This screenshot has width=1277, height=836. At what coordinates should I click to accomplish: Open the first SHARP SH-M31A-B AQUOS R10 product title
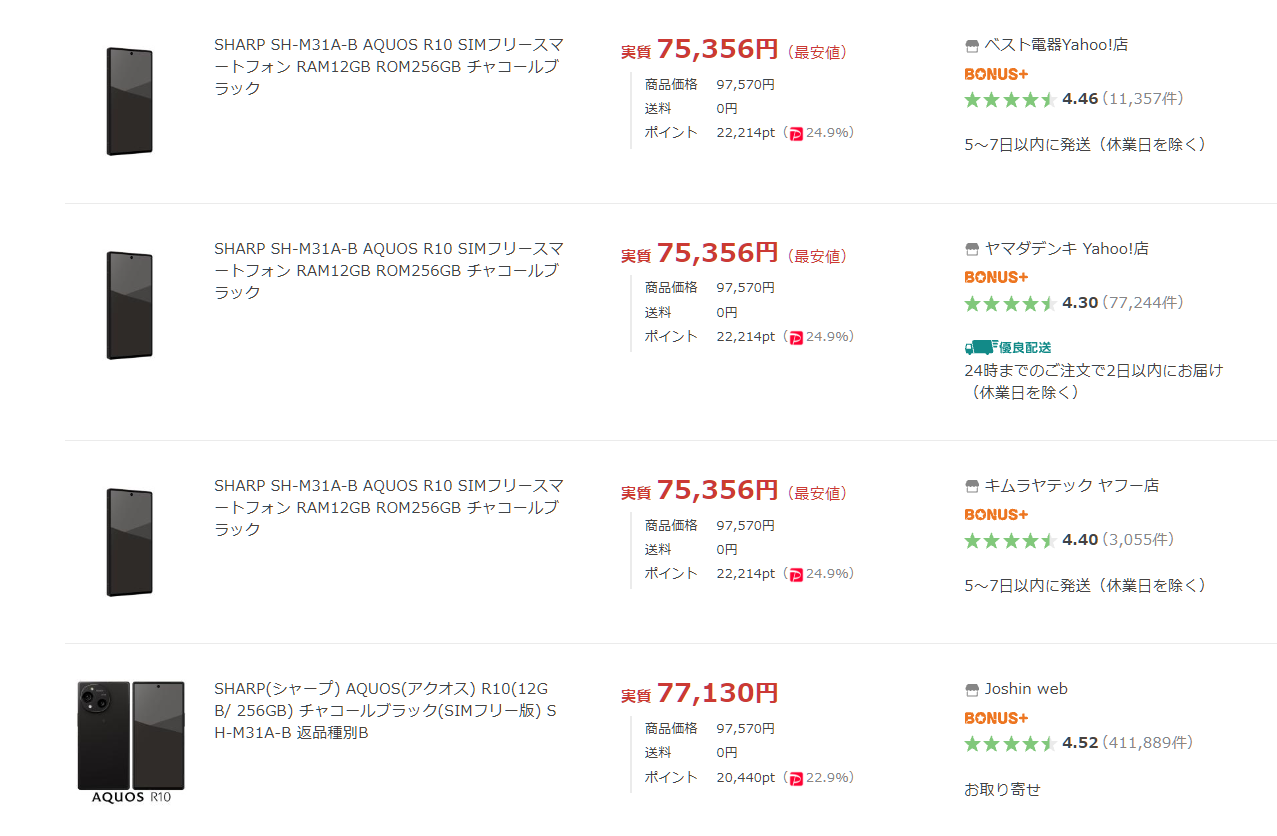389,67
